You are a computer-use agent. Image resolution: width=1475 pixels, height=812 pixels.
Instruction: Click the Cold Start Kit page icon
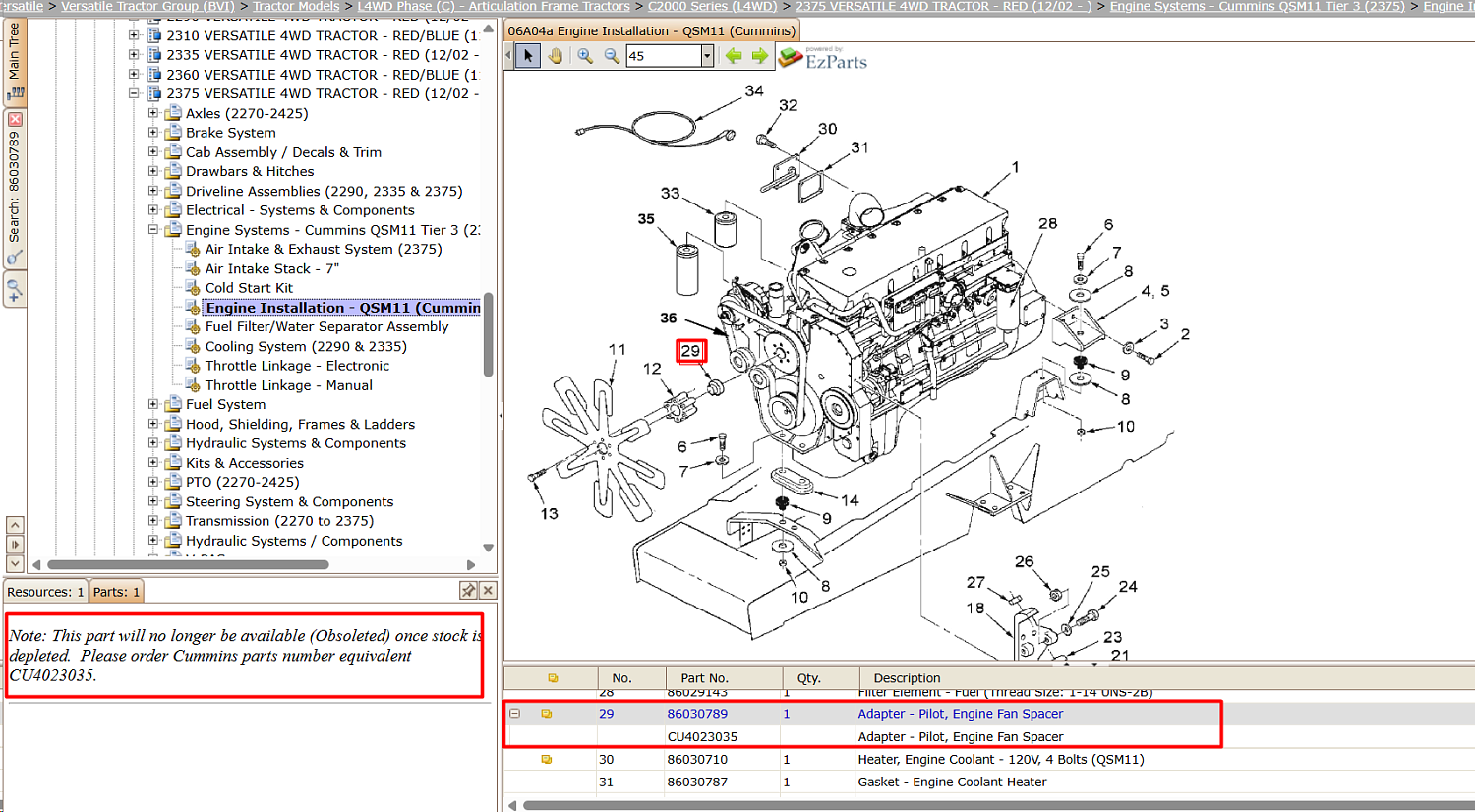click(194, 288)
